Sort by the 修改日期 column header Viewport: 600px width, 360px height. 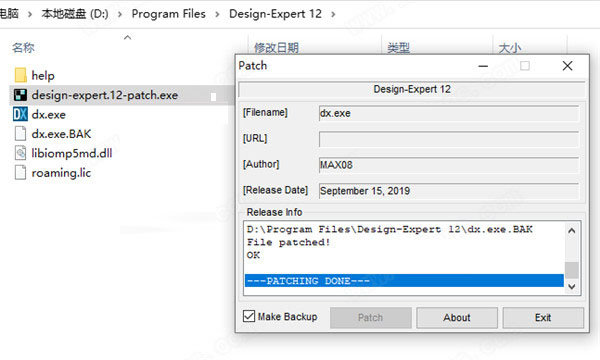pos(276,48)
